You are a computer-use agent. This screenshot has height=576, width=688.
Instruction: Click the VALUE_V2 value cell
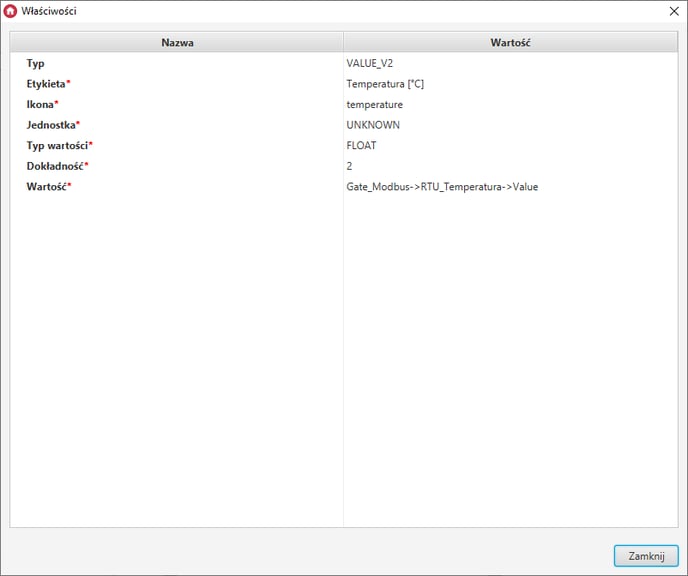click(511, 64)
